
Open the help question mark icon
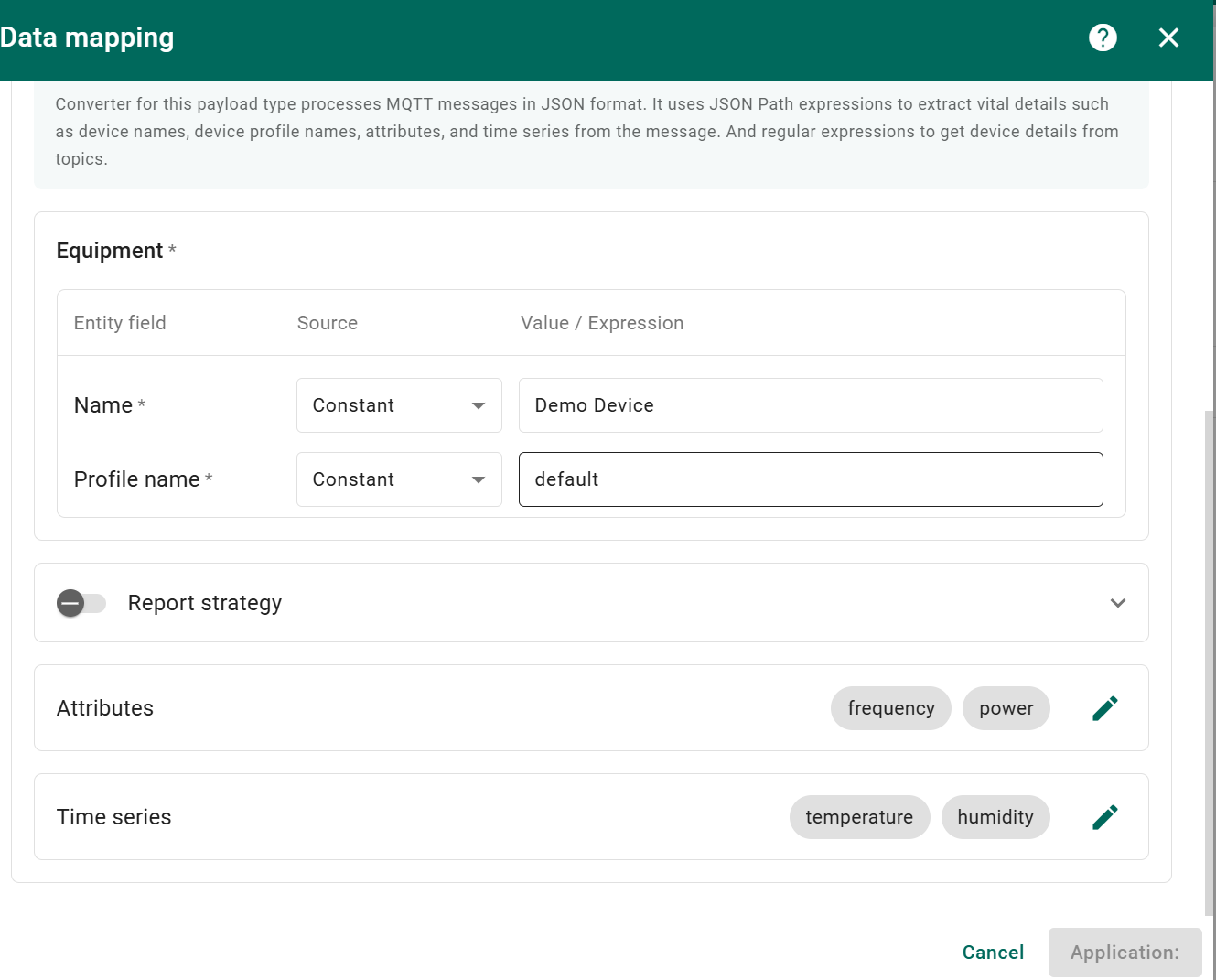tap(1103, 38)
